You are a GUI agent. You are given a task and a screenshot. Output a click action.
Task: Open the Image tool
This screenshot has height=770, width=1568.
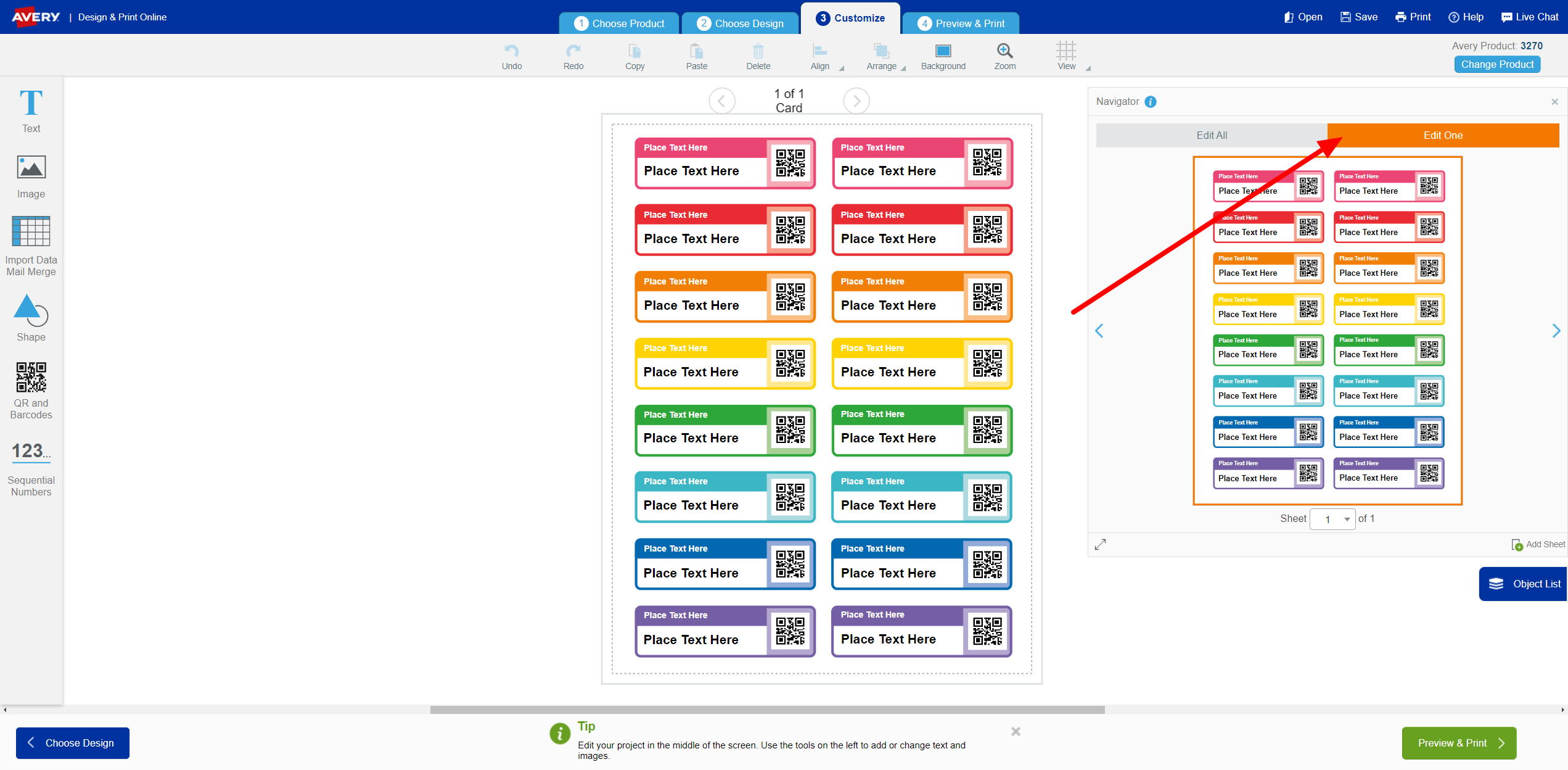[31, 176]
